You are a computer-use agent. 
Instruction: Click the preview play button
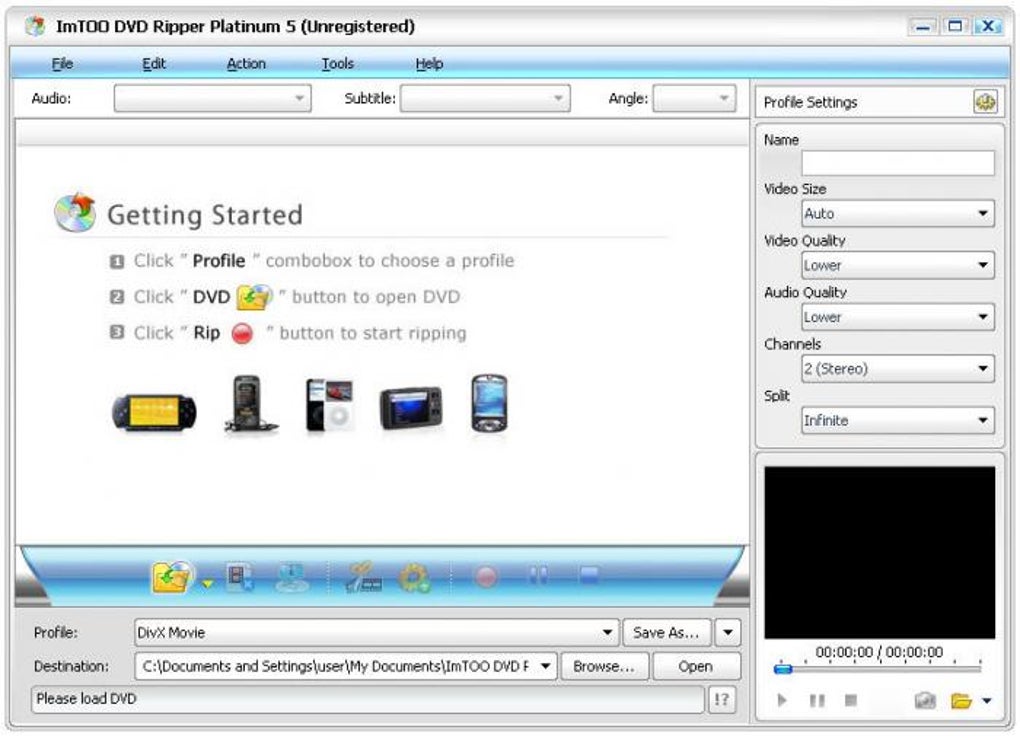pyautogui.click(x=782, y=700)
